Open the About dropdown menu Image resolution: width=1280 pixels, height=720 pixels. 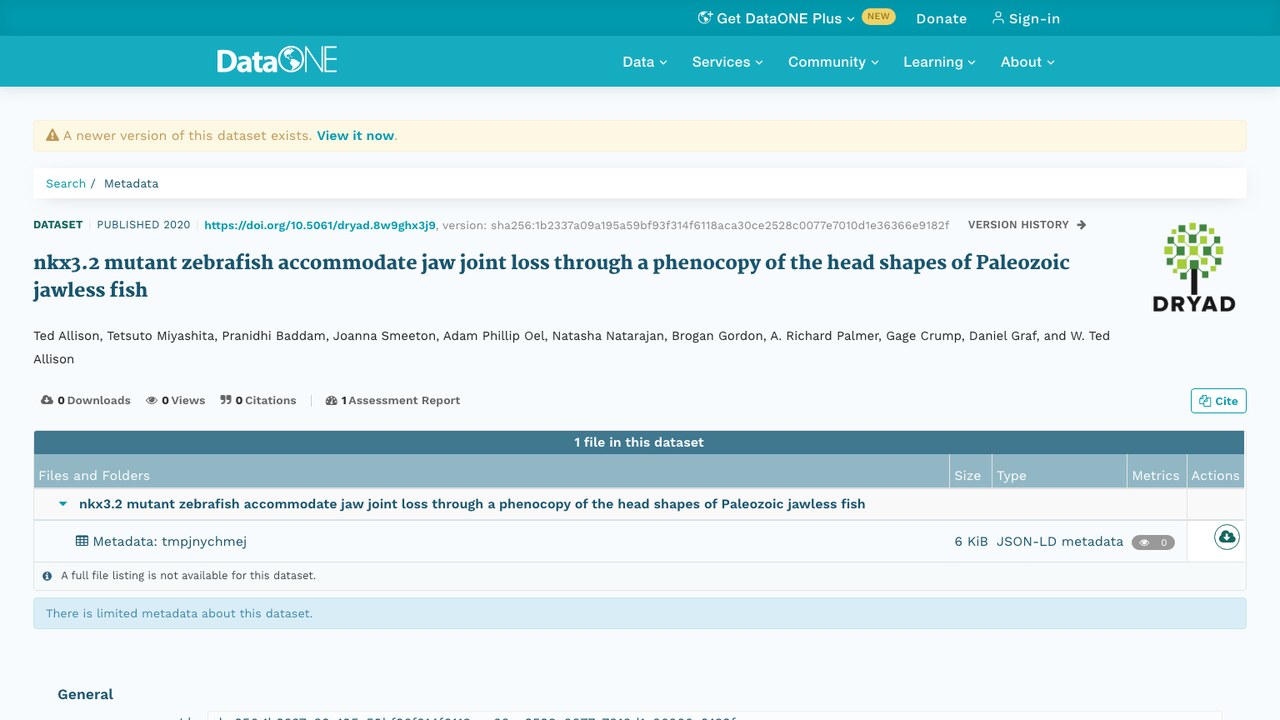coord(1028,61)
